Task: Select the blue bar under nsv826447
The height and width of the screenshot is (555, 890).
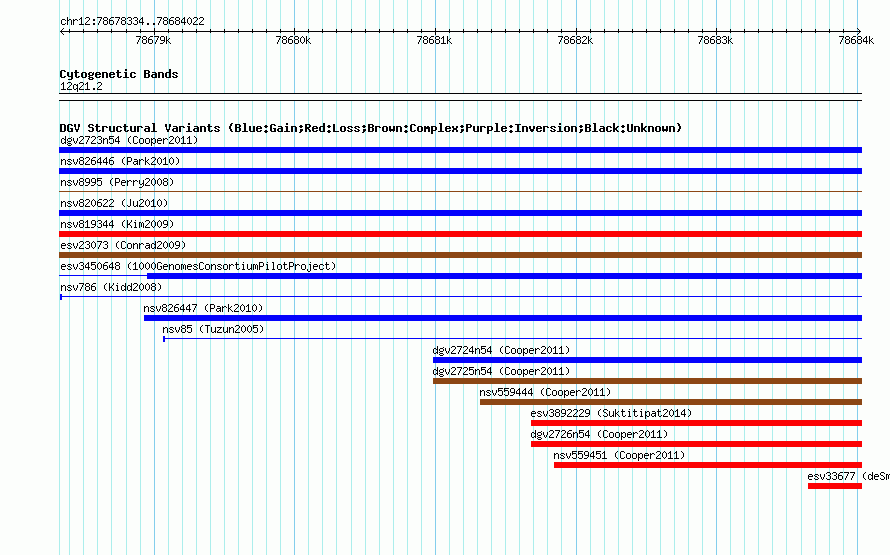Action: point(503,318)
